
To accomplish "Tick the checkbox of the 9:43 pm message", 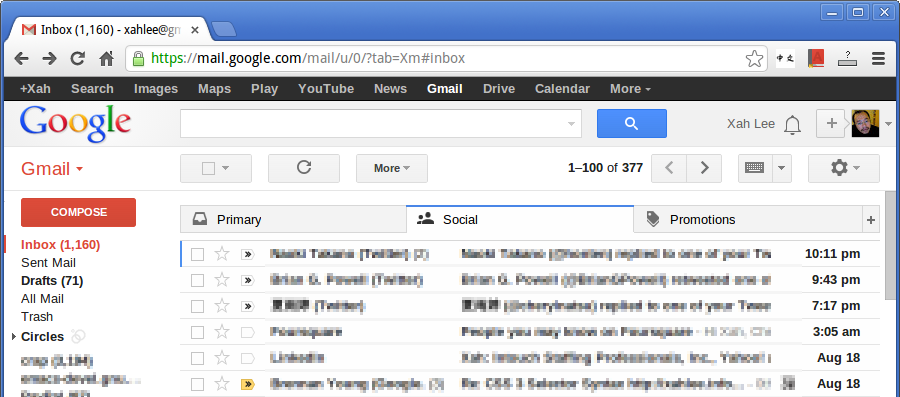I will pyautogui.click(x=197, y=281).
